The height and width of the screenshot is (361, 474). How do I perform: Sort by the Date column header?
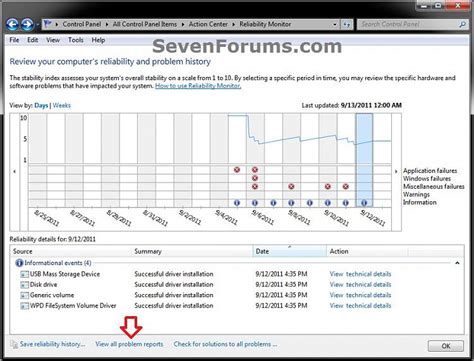pyautogui.click(x=290, y=251)
